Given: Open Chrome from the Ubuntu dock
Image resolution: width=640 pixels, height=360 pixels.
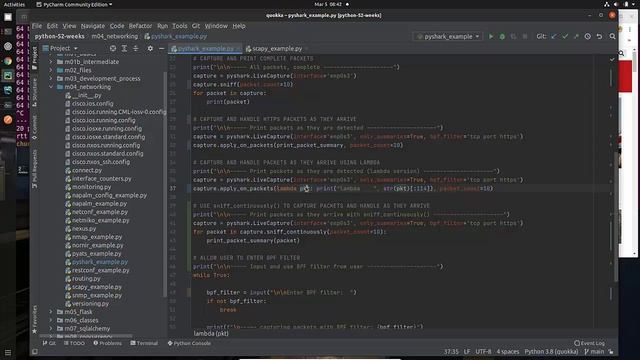Looking at the screenshot, I should (x=8, y=61).
